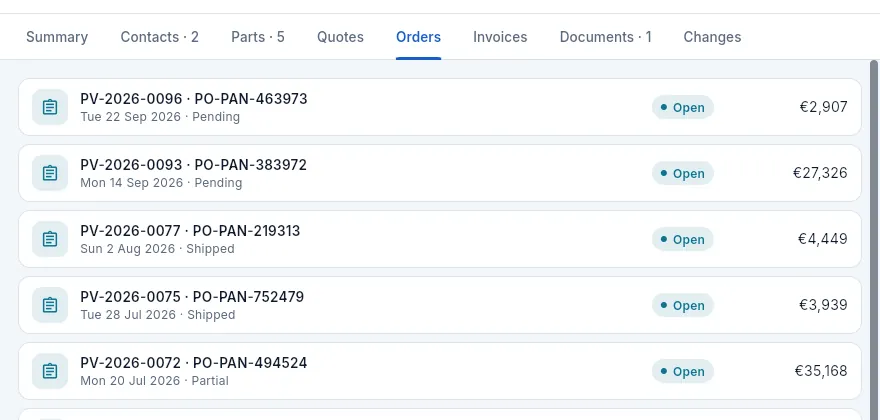
Task: Click the Orders tab
Action: pyautogui.click(x=418, y=37)
